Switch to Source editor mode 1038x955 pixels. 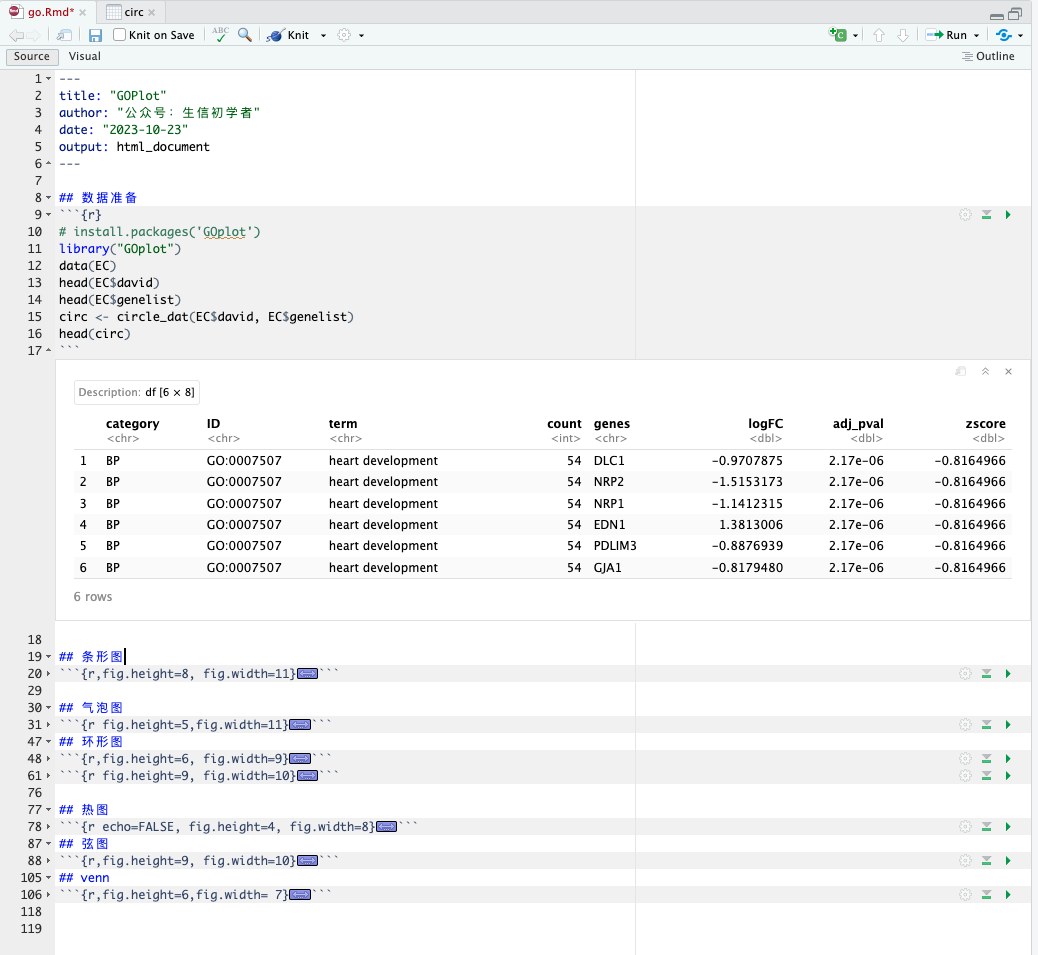[x=32, y=57]
